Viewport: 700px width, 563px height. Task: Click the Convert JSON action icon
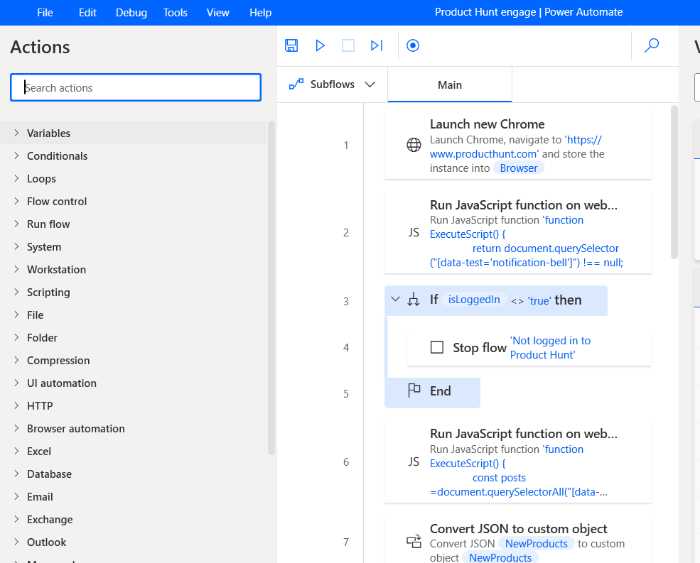point(414,542)
